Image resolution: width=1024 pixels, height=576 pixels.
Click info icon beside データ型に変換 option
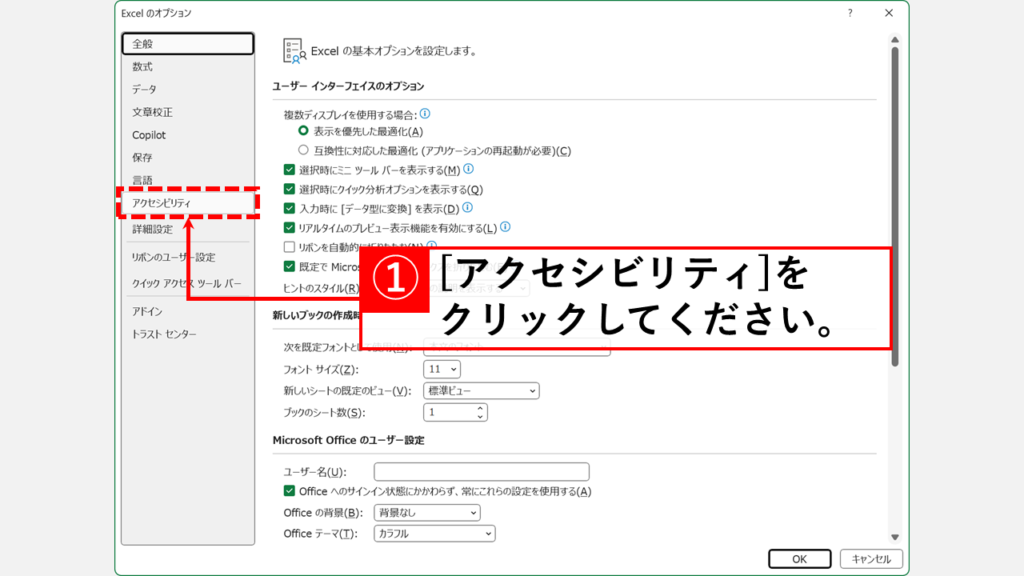[x=467, y=208]
